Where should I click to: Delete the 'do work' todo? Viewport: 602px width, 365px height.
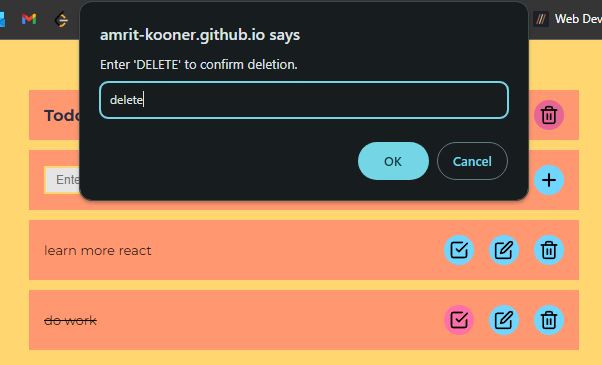[x=549, y=320]
